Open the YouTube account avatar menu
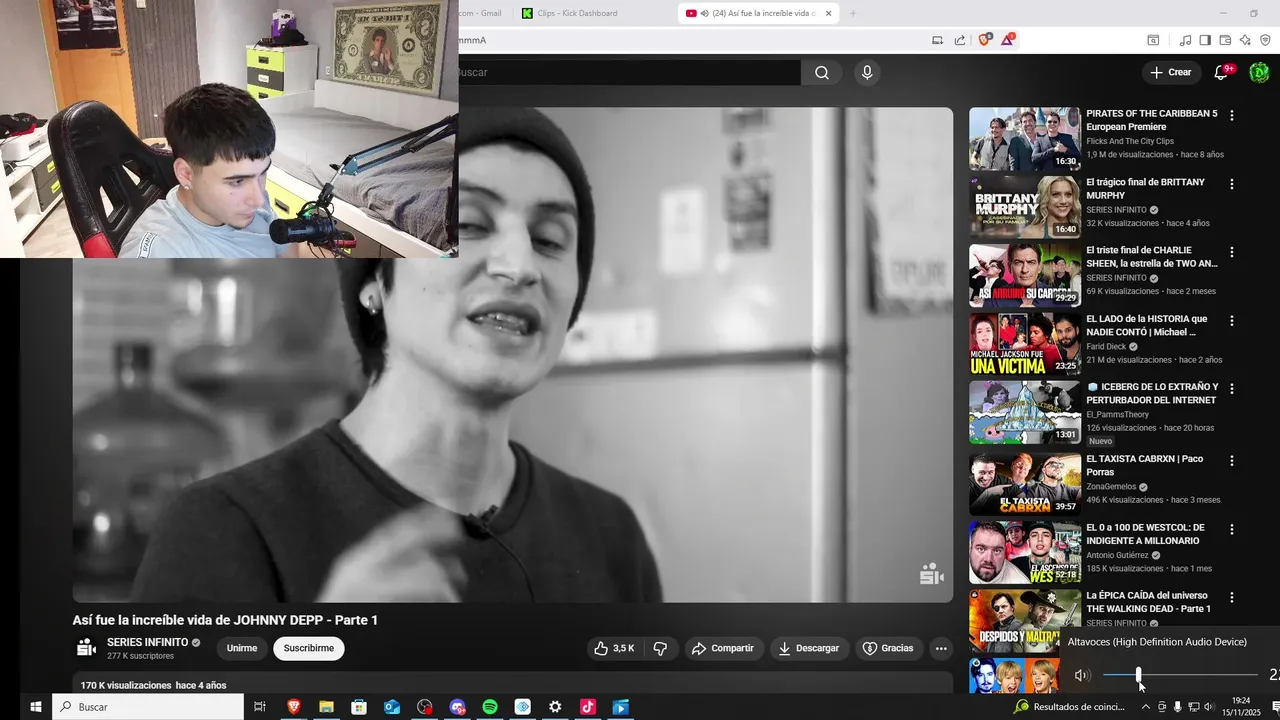The image size is (1280, 720). tap(1259, 72)
